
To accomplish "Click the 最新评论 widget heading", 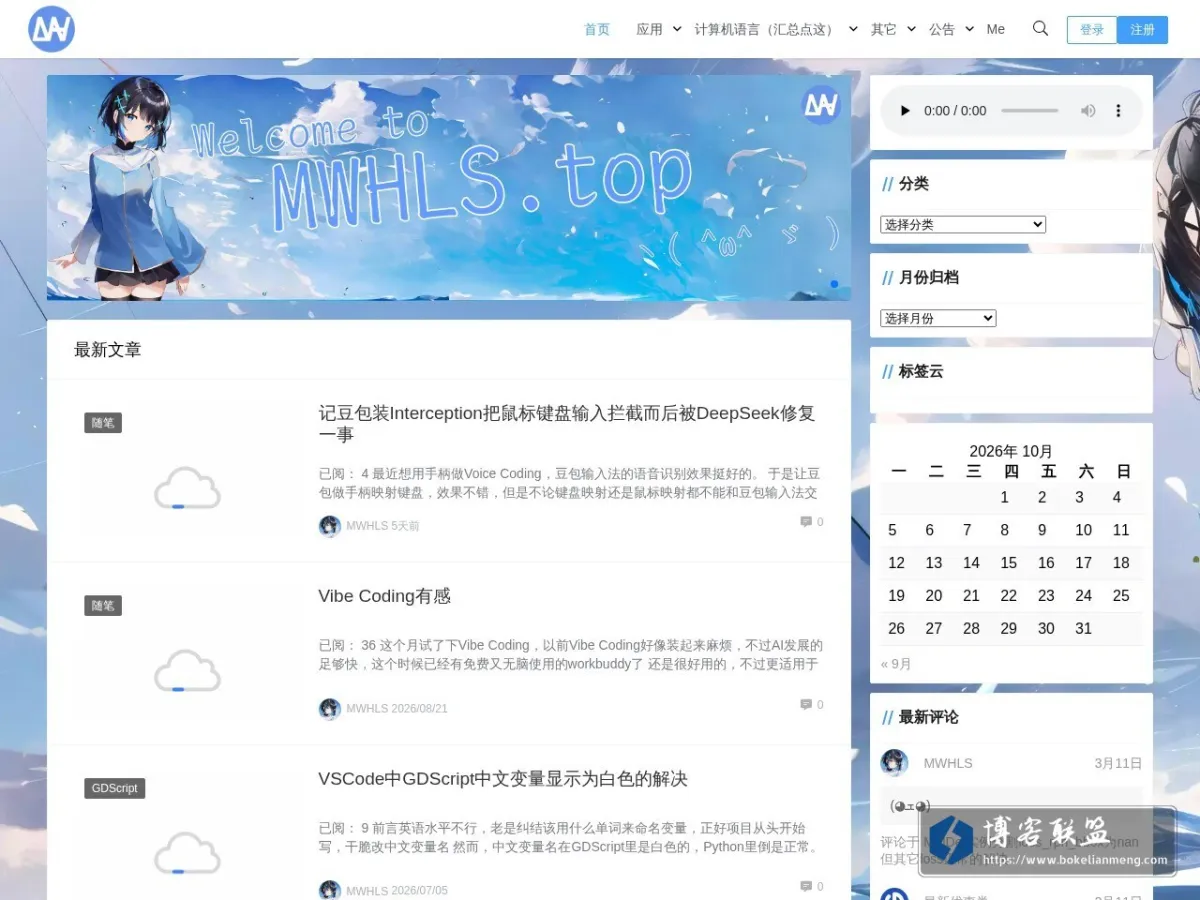I will coord(929,717).
